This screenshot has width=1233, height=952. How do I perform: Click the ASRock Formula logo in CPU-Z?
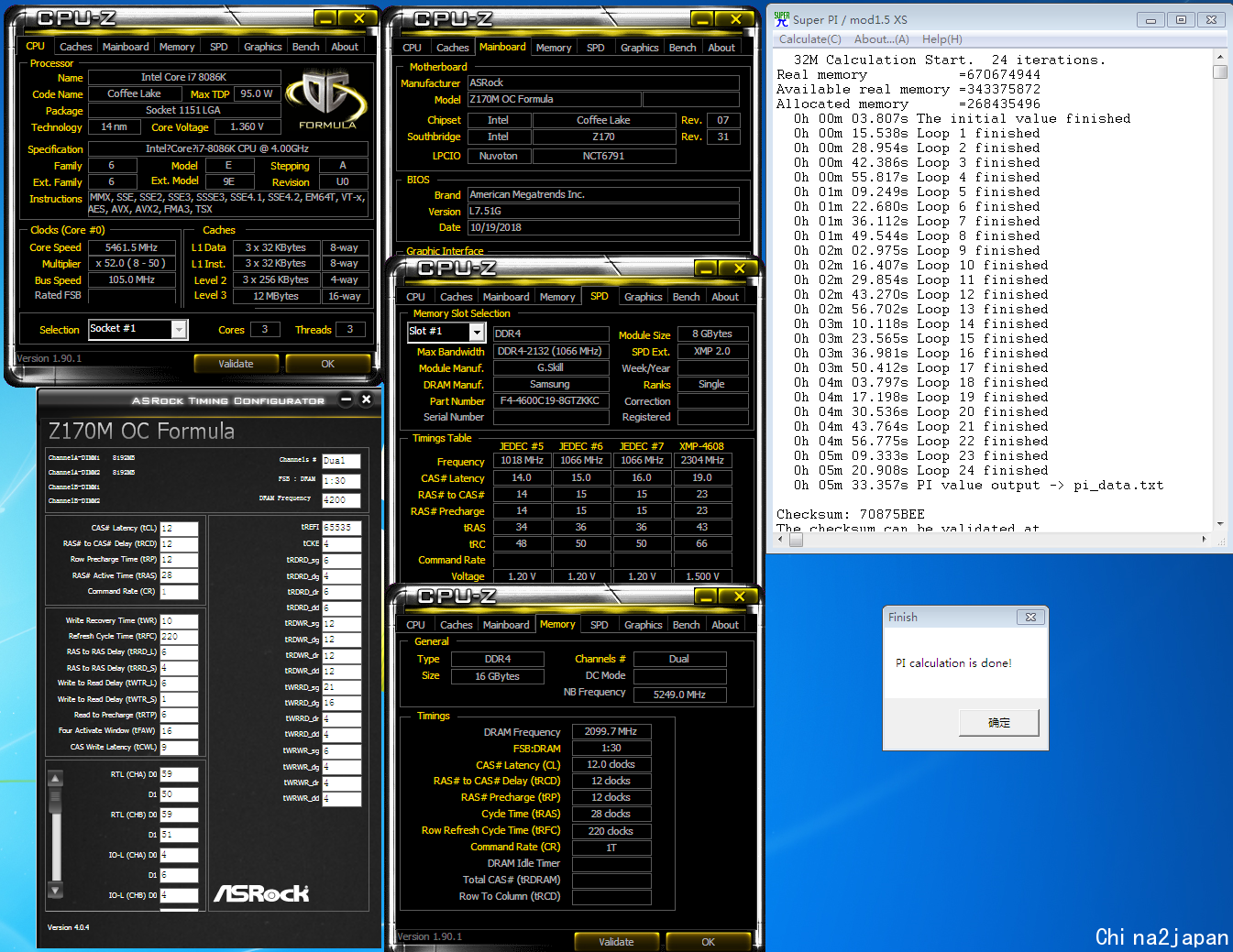[327, 99]
